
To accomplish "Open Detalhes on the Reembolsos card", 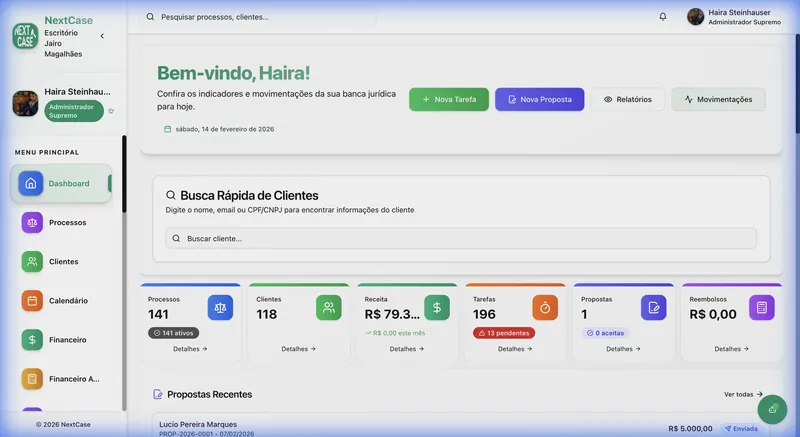I will click(x=731, y=349).
